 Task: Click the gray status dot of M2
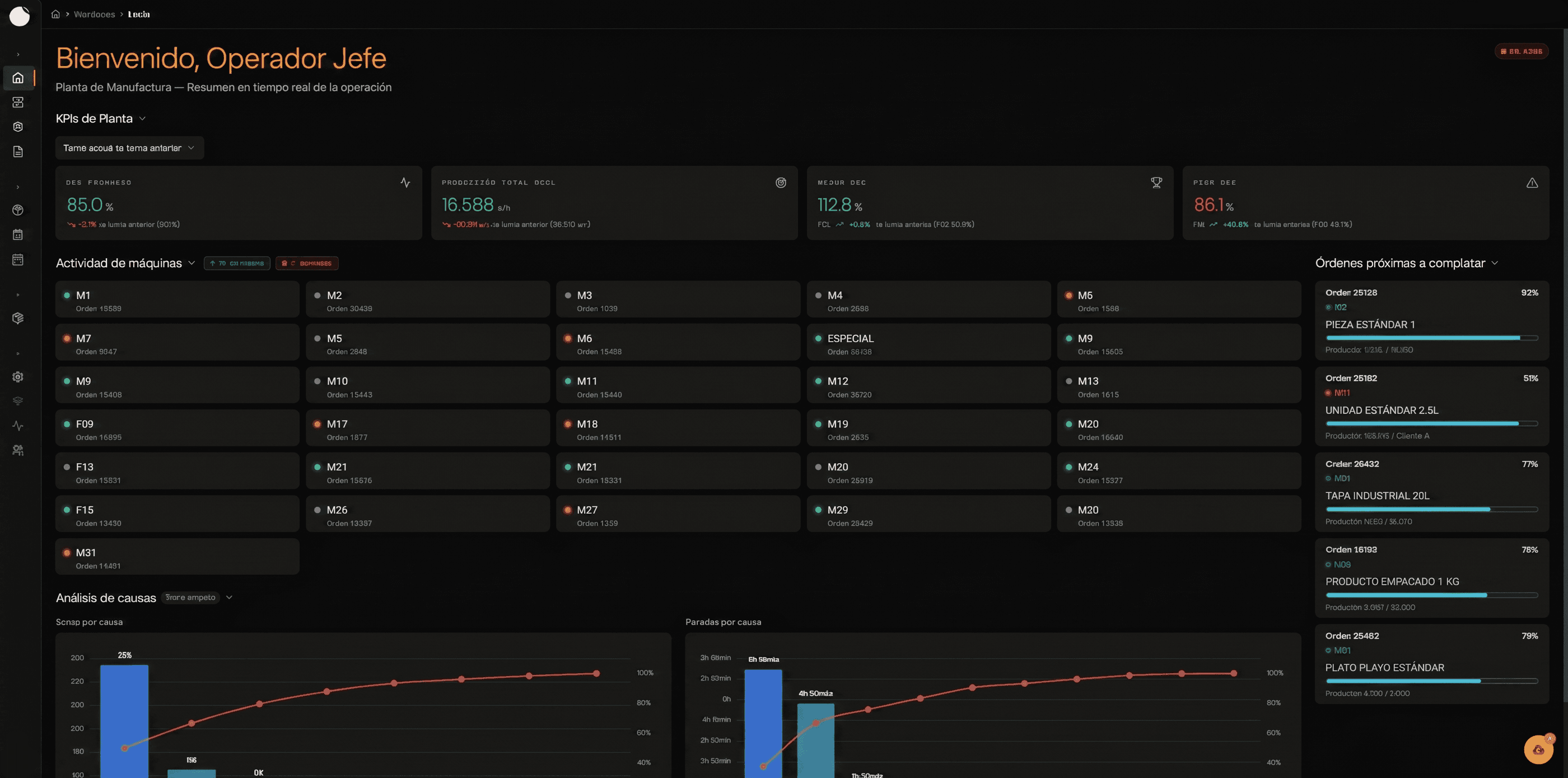317,295
